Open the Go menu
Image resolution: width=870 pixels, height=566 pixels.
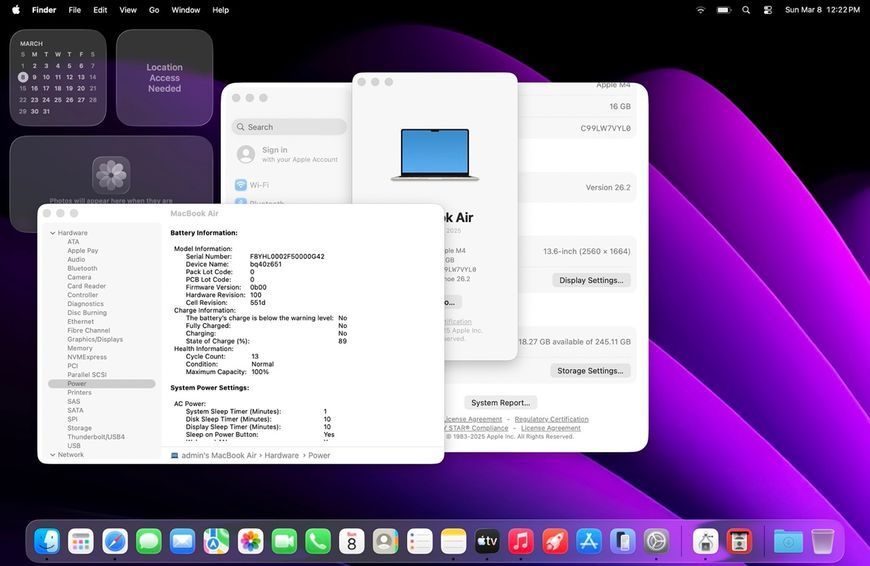click(x=154, y=9)
